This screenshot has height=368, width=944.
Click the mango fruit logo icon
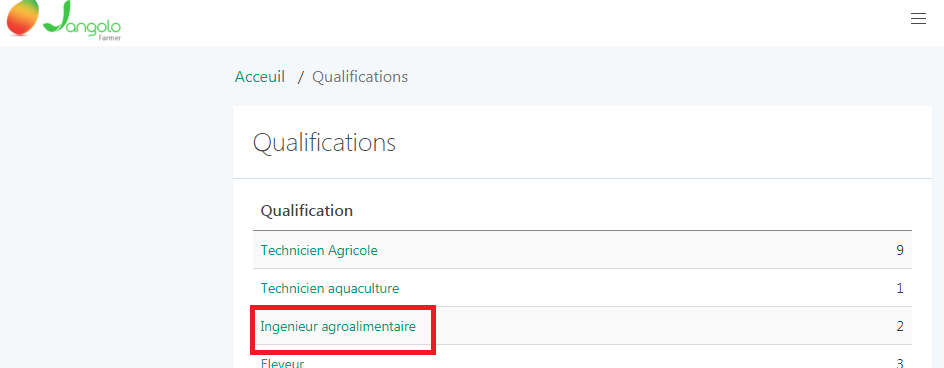[x=22, y=16]
